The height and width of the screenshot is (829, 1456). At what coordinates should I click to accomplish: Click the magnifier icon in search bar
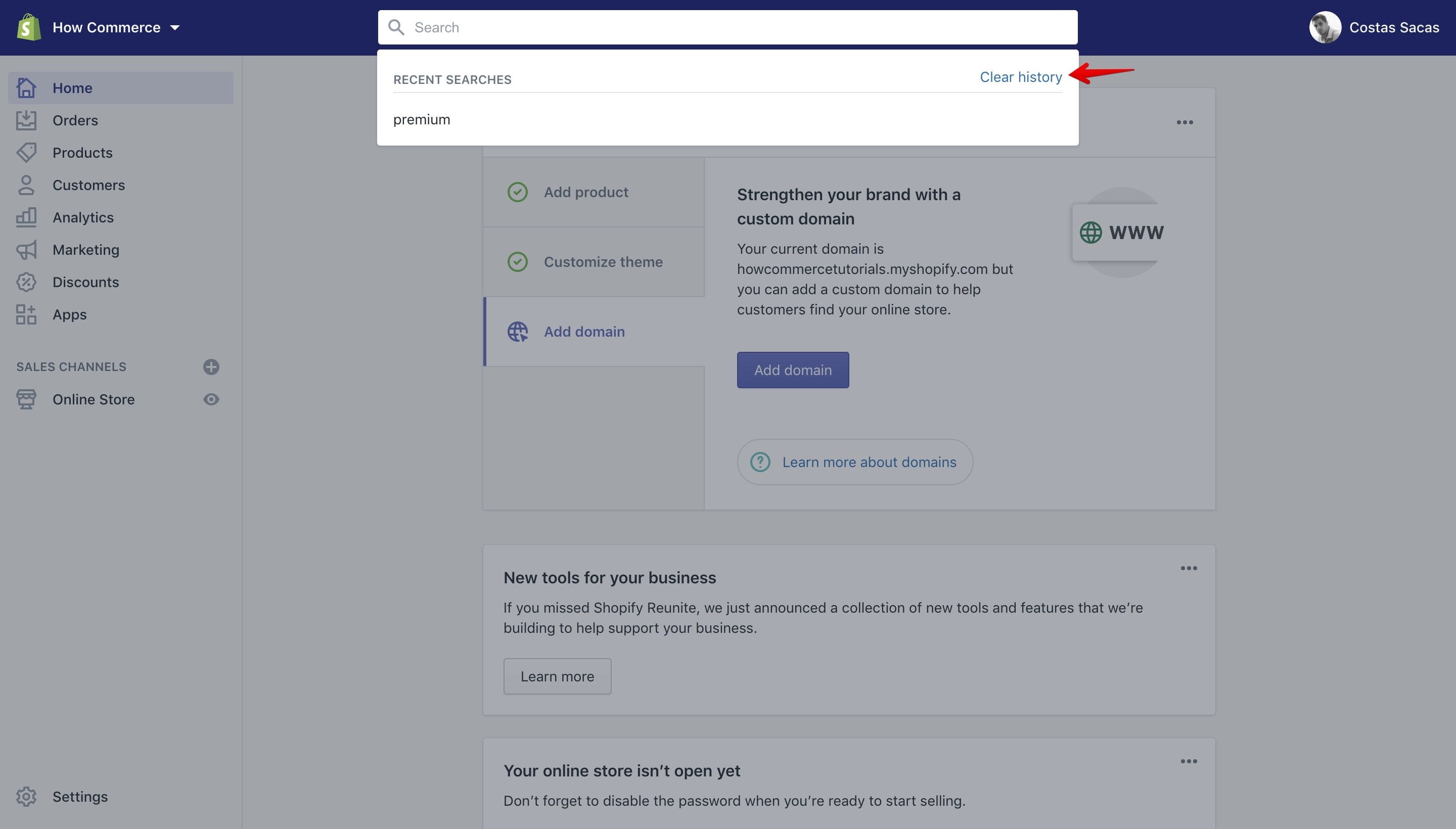[396, 27]
